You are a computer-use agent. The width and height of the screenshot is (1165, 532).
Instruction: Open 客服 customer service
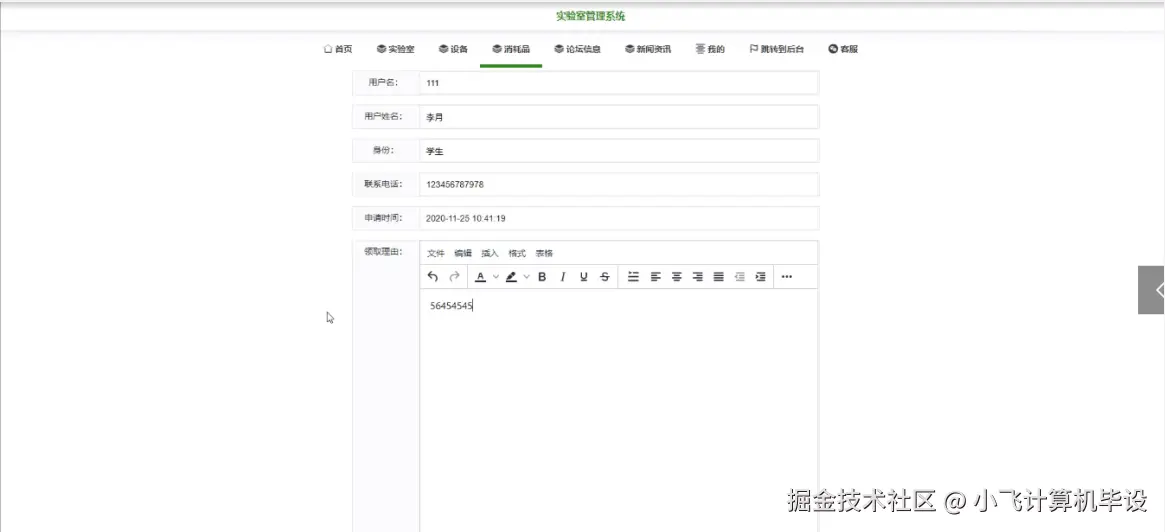tap(843, 49)
